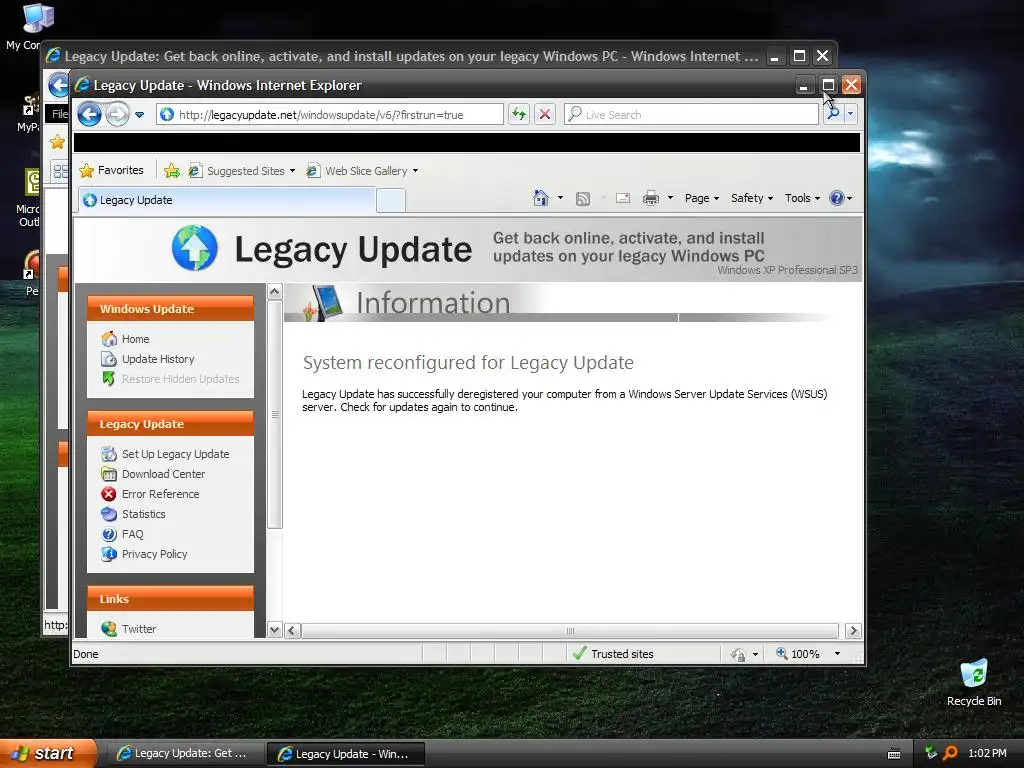Open the search provider dropdown arrow
Screen dimensions: 1024x768
pyautogui.click(x=850, y=114)
